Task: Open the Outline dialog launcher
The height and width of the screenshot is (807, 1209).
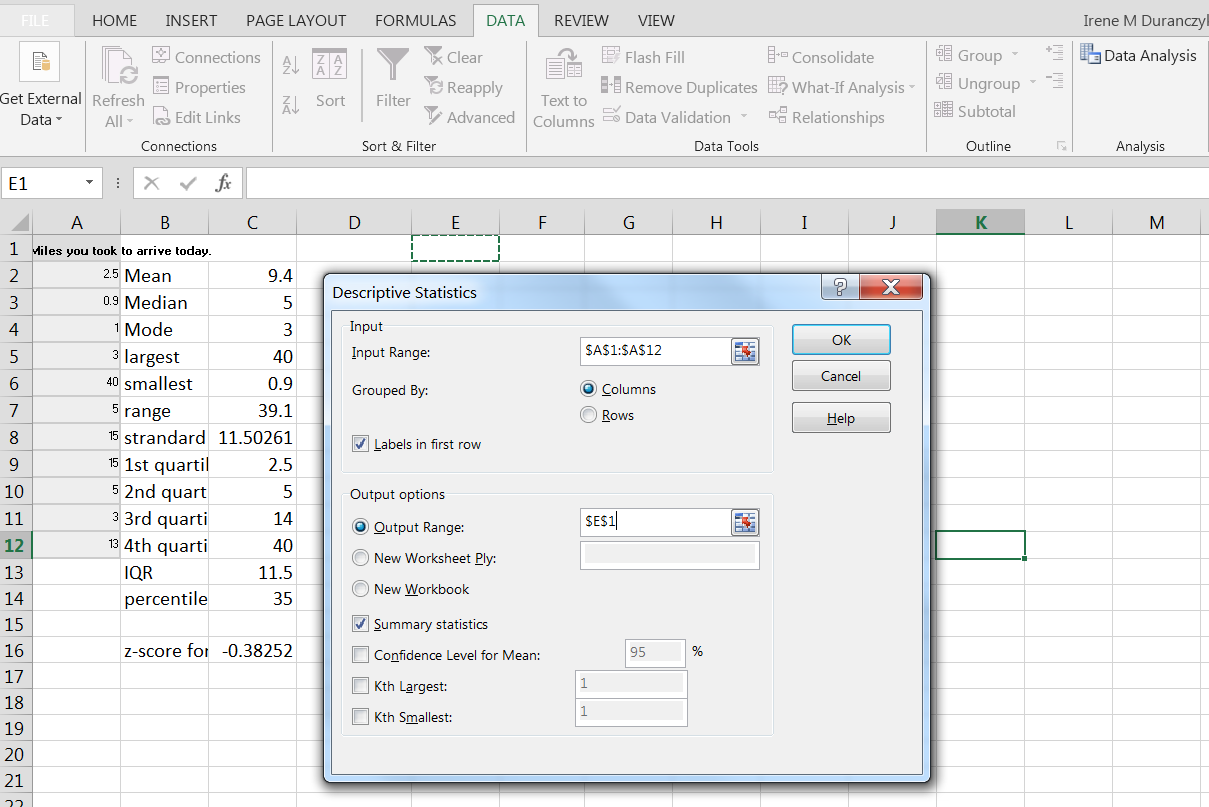Action: point(1061,146)
